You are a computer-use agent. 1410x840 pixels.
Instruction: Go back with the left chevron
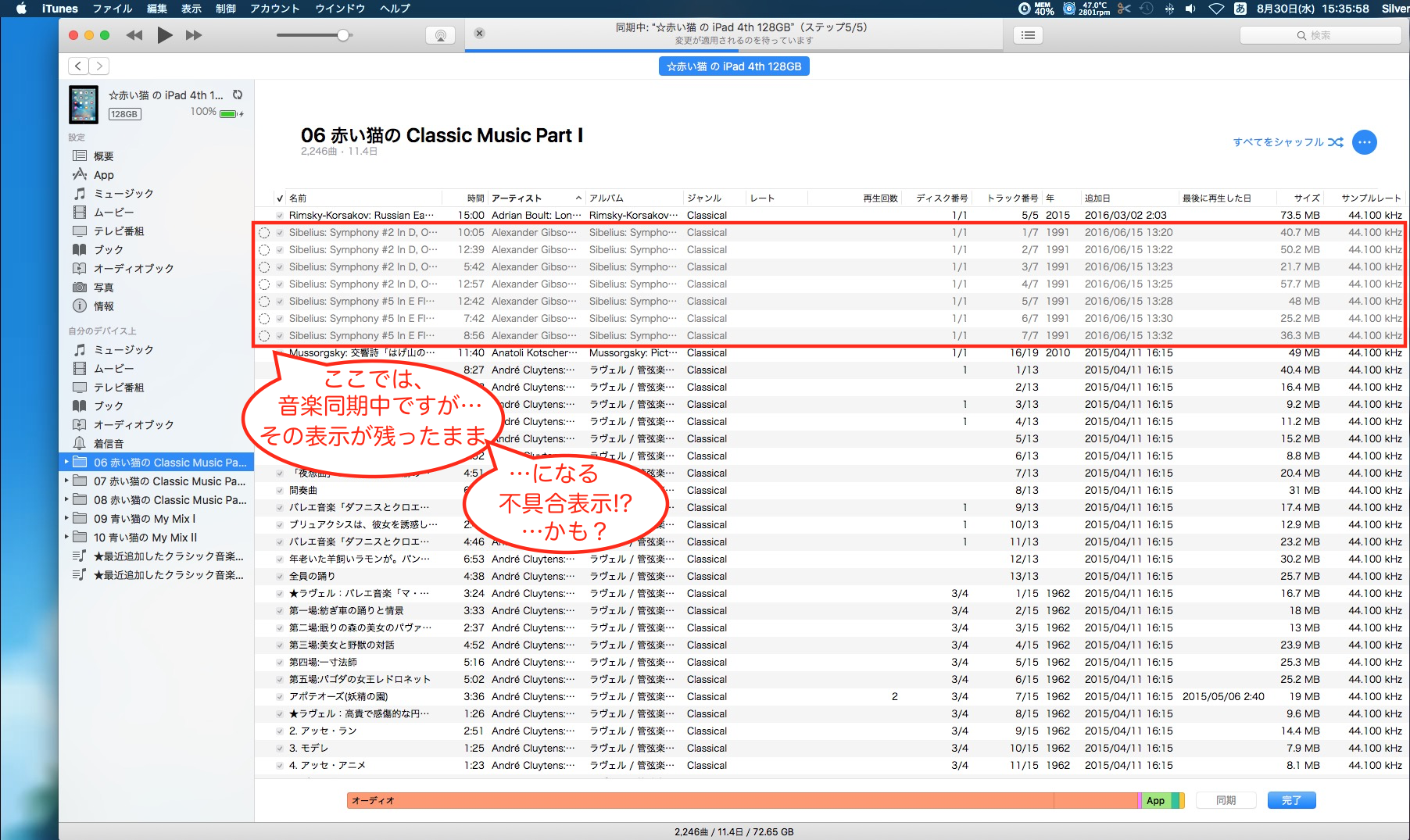pyautogui.click(x=78, y=66)
